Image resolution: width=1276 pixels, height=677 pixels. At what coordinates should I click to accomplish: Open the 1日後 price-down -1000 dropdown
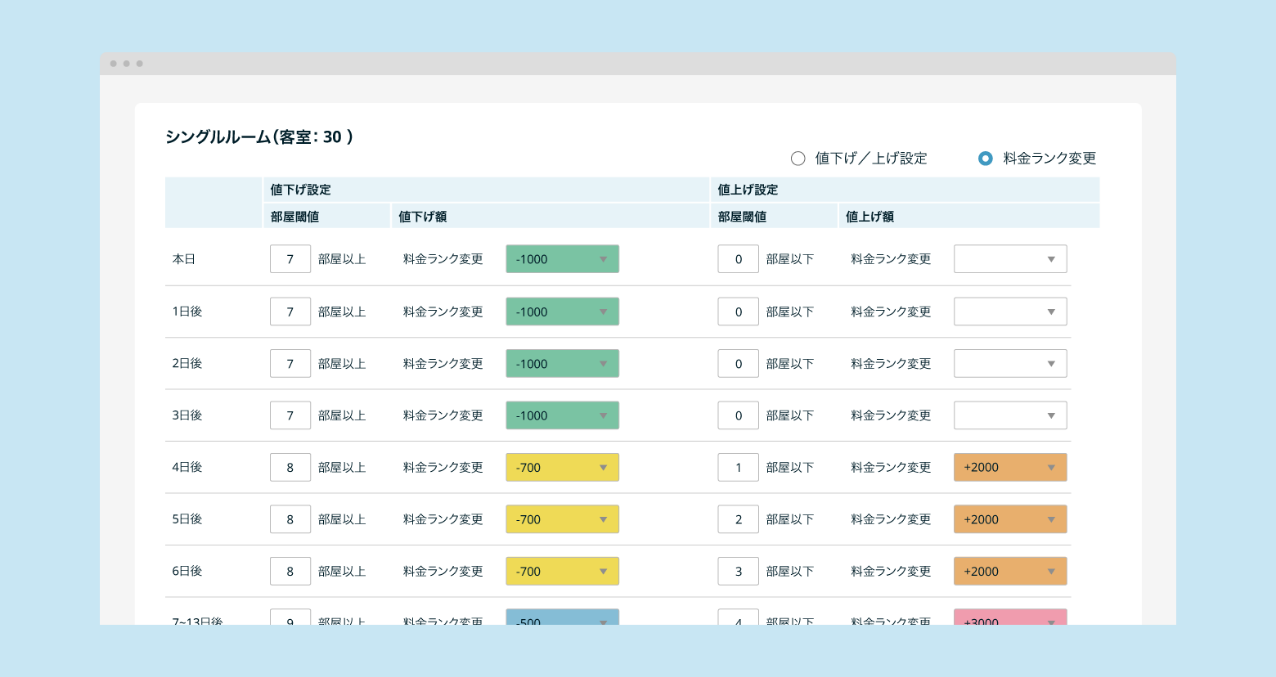562,311
